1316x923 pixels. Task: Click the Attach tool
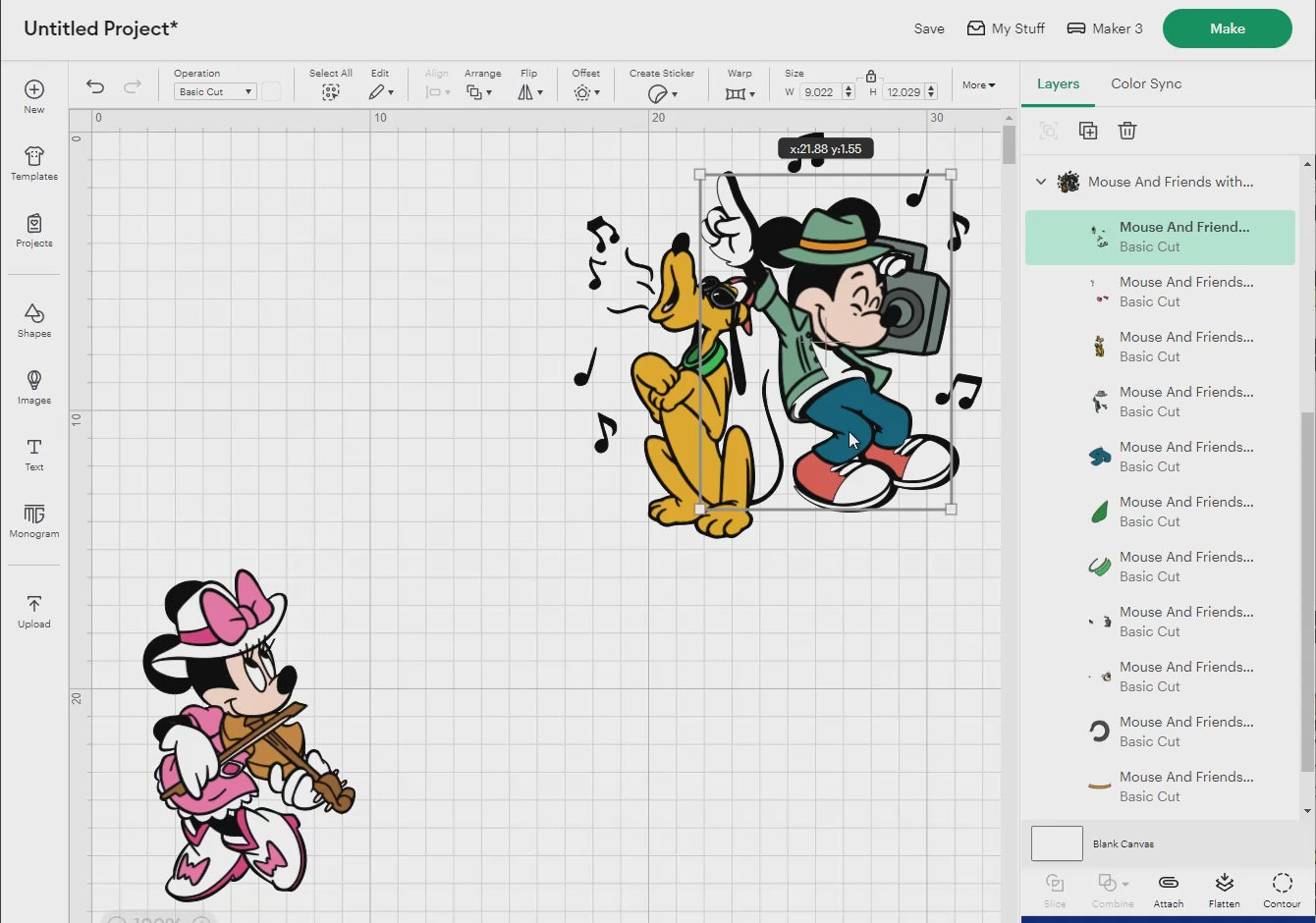pos(1169,890)
